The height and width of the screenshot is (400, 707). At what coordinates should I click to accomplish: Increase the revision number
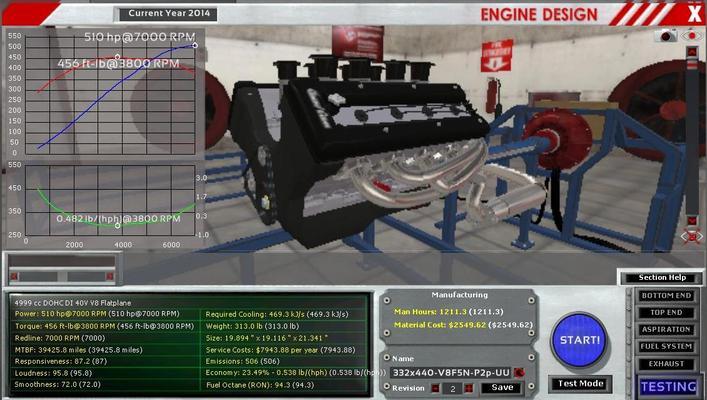pyautogui.click(x=470, y=388)
